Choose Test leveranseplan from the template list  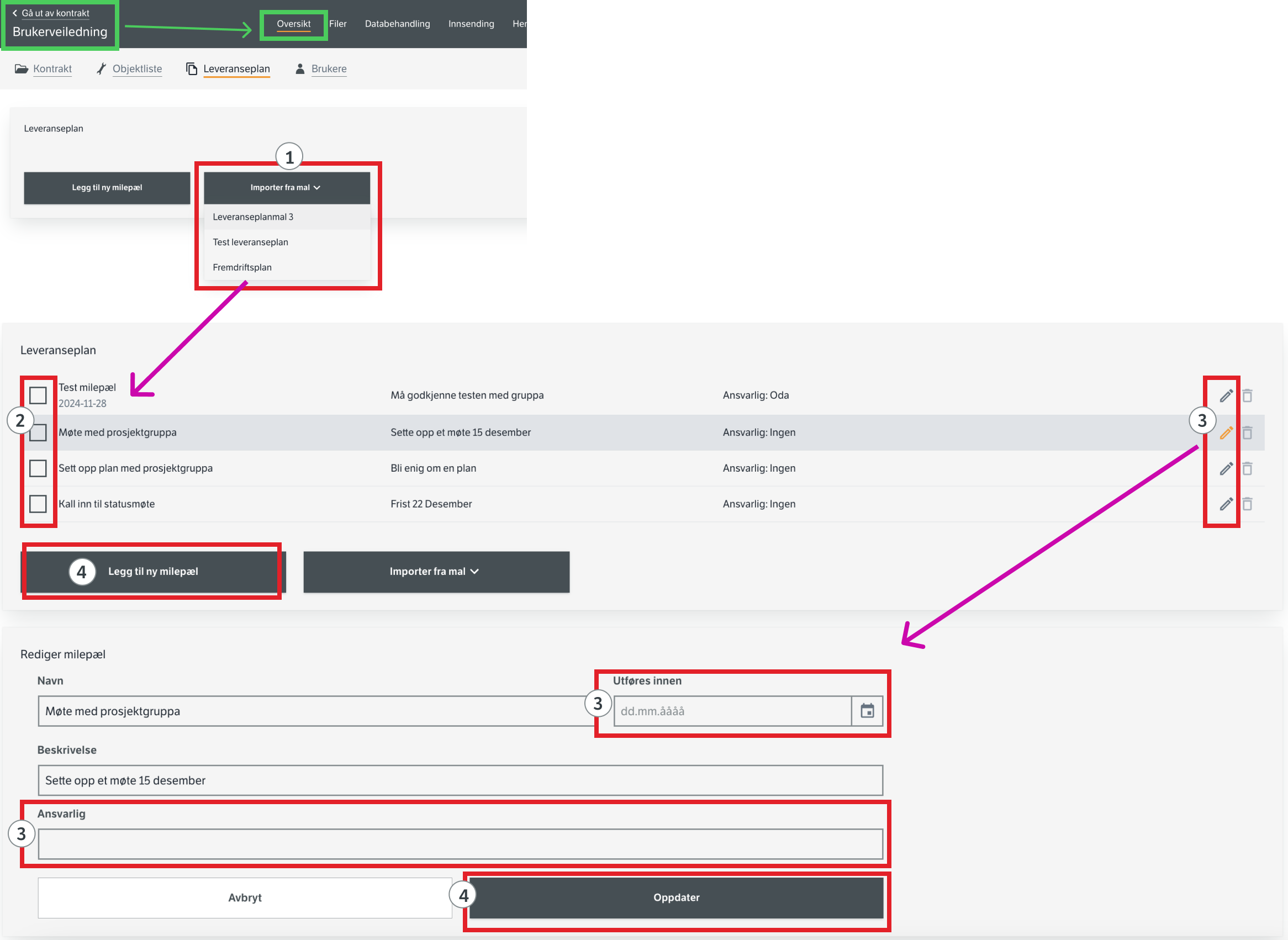[x=250, y=242]
